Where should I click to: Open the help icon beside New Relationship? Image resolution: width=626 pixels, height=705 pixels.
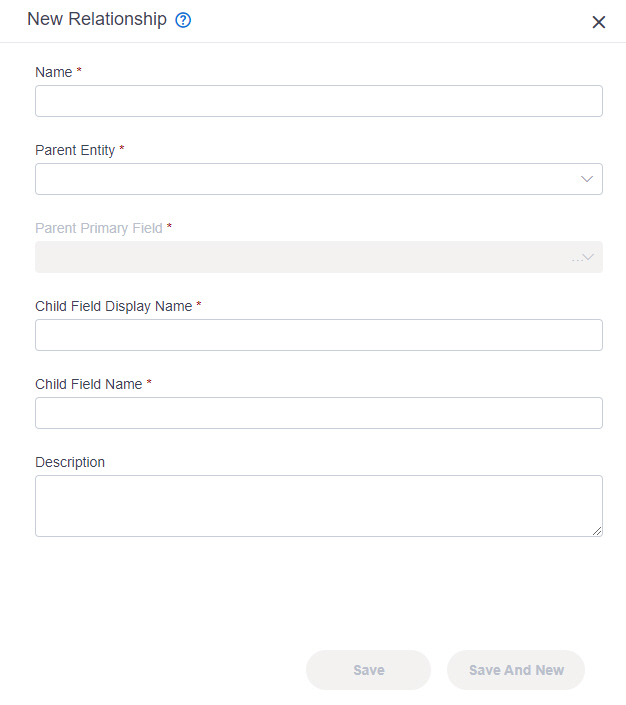click(183, 20)
